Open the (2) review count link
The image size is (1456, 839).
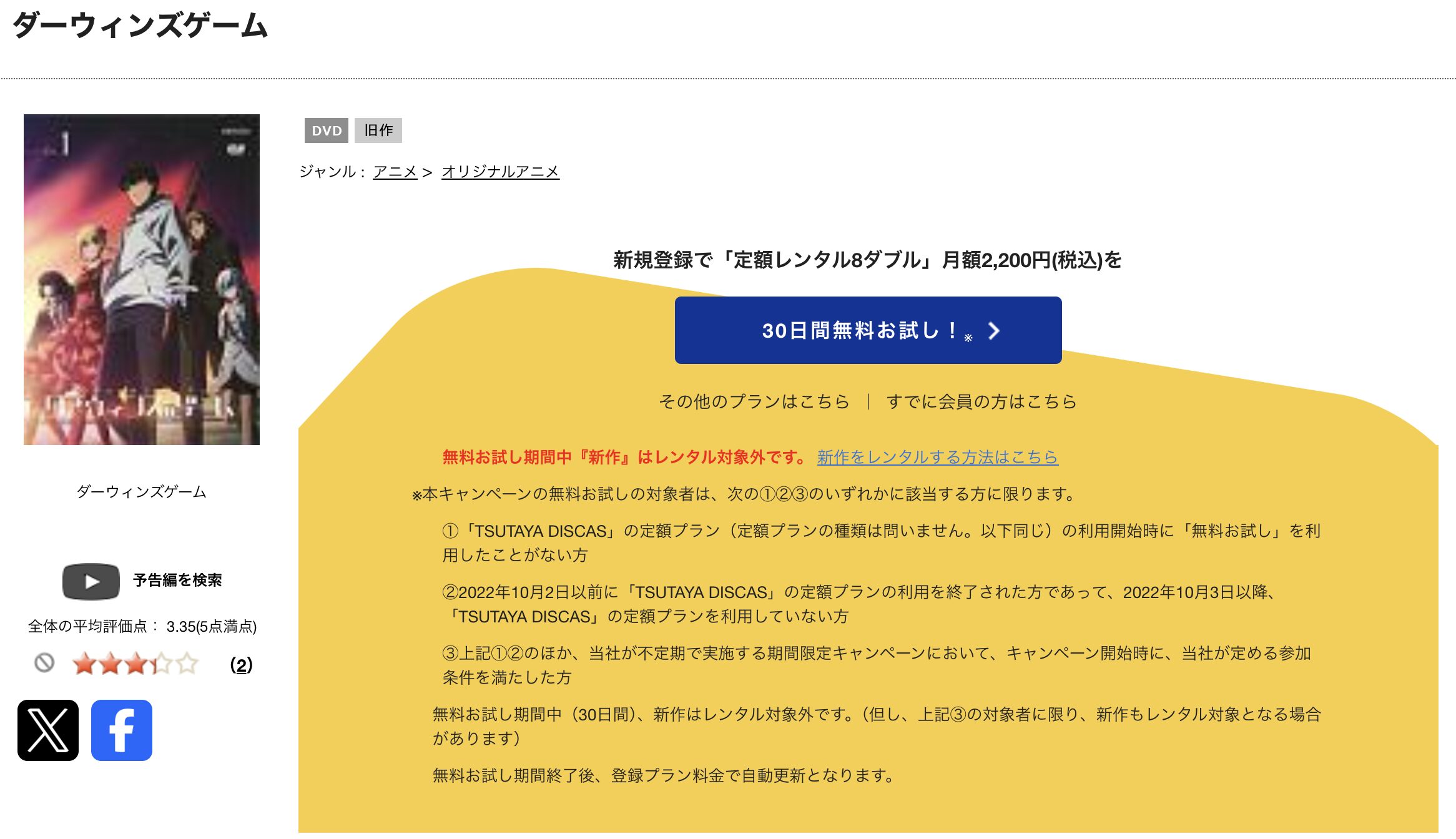pyautogui.click(x=241, y=665)
